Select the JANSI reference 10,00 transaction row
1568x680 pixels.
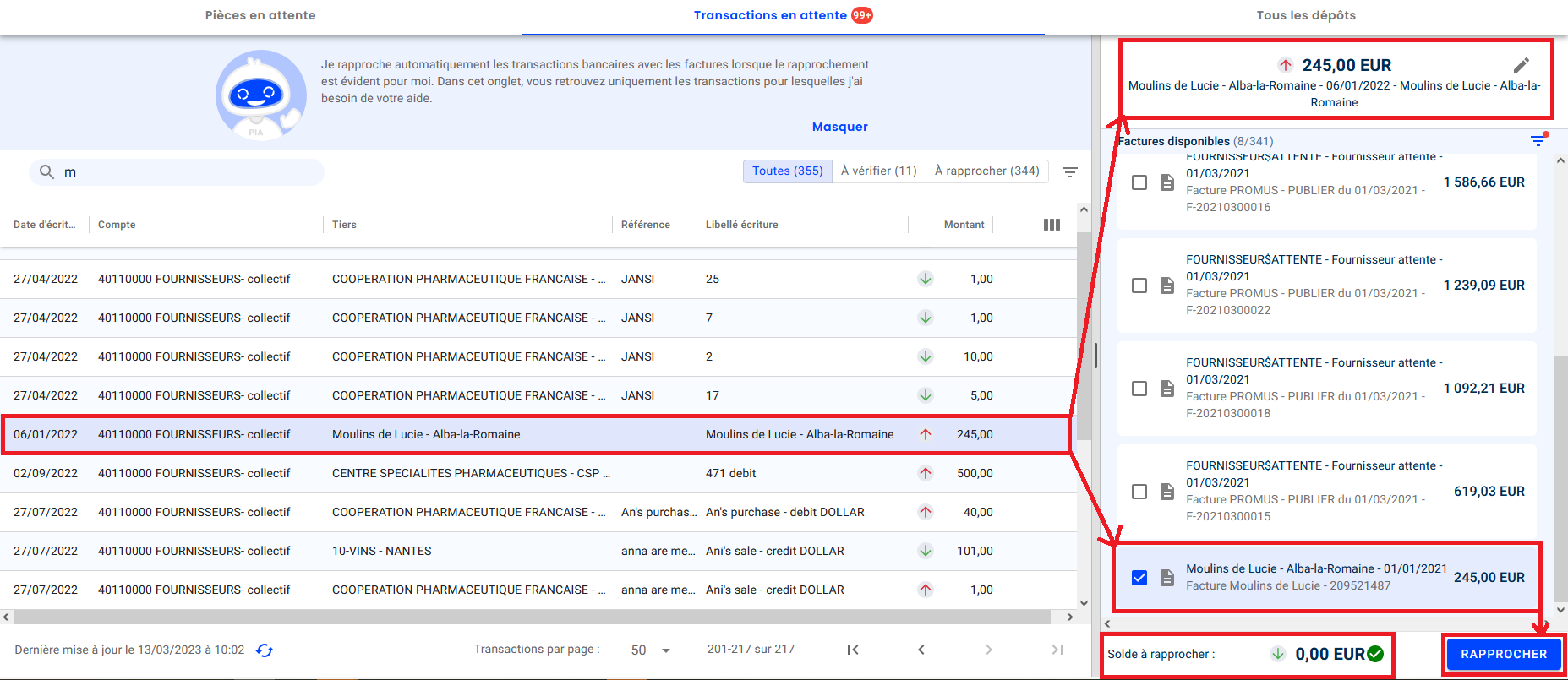[x=538, y=356]
